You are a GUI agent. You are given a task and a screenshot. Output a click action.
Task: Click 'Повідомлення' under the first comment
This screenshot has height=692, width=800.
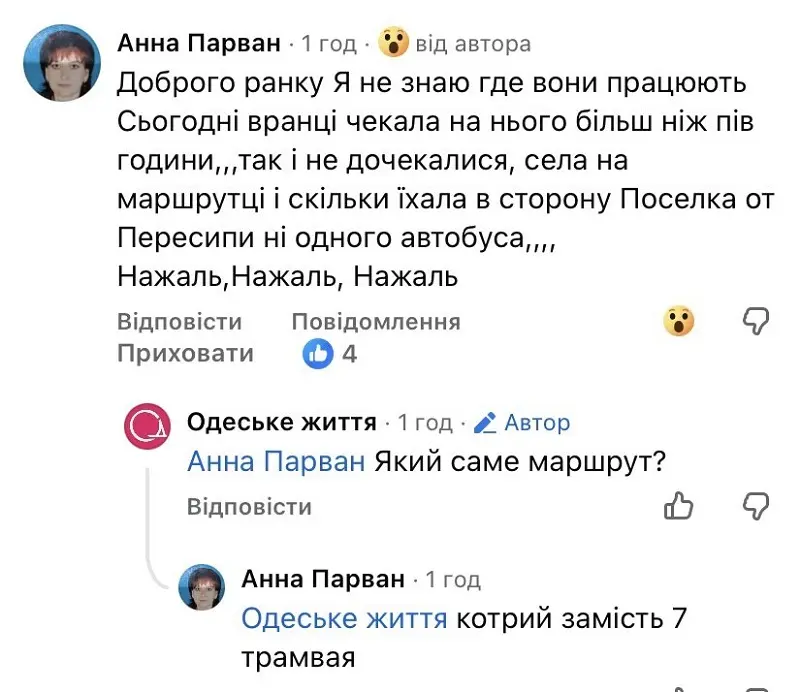point(375,322)
